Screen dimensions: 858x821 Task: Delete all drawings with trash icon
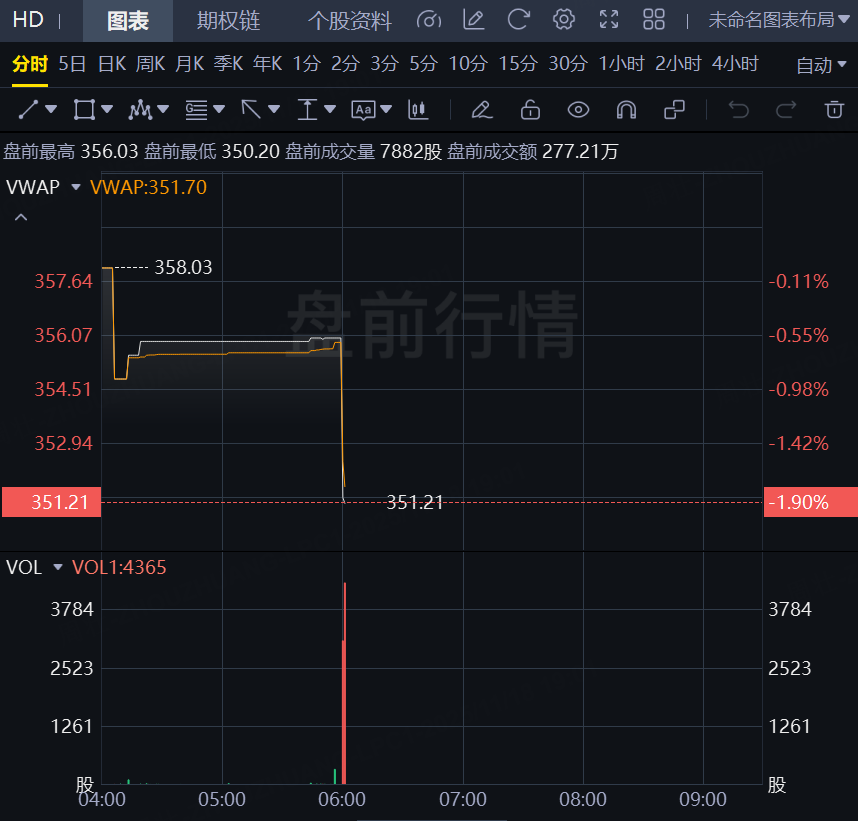point(834,109)
